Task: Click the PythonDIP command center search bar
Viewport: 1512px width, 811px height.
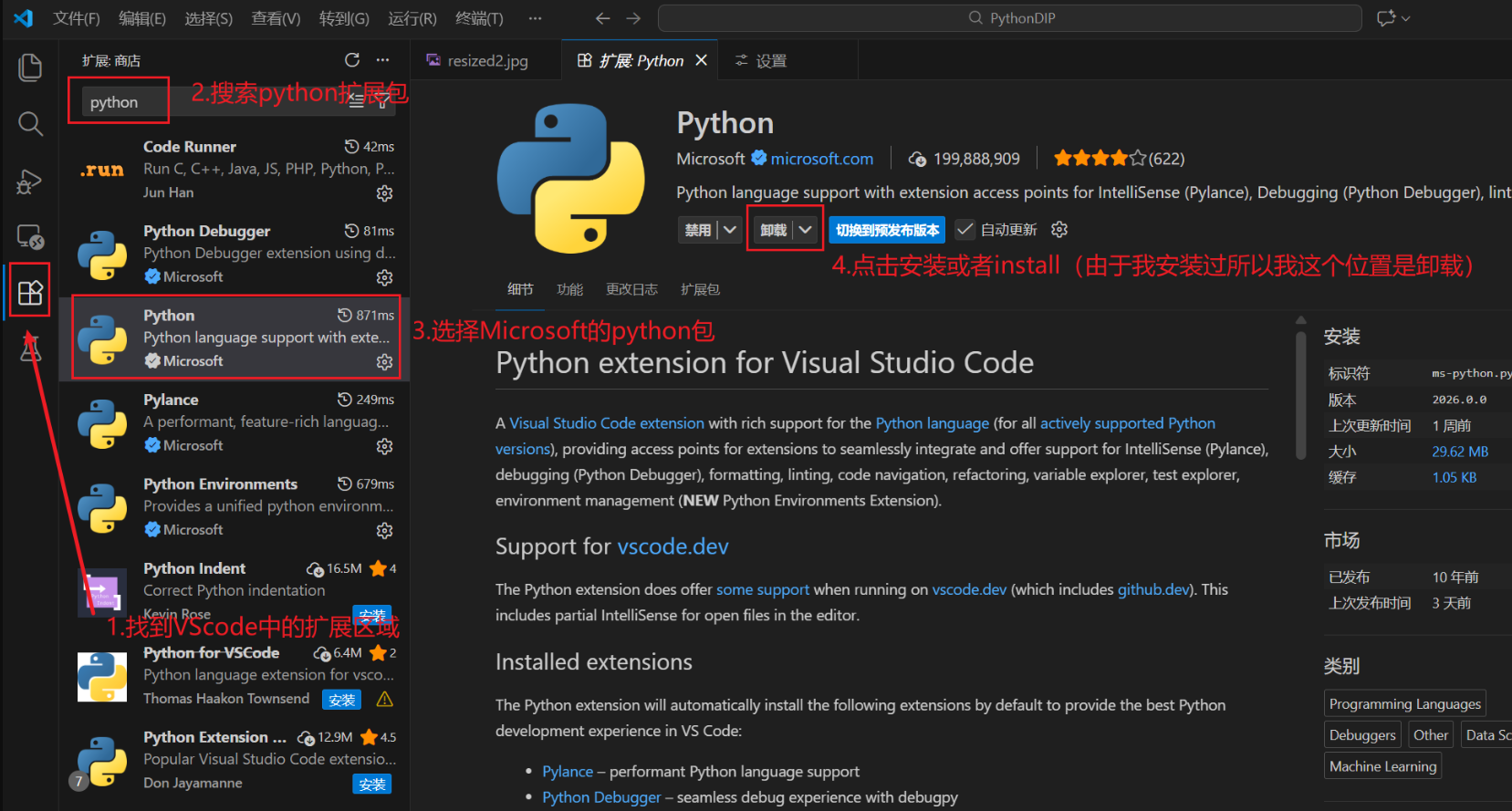Action: click(x=1010, y=18)
